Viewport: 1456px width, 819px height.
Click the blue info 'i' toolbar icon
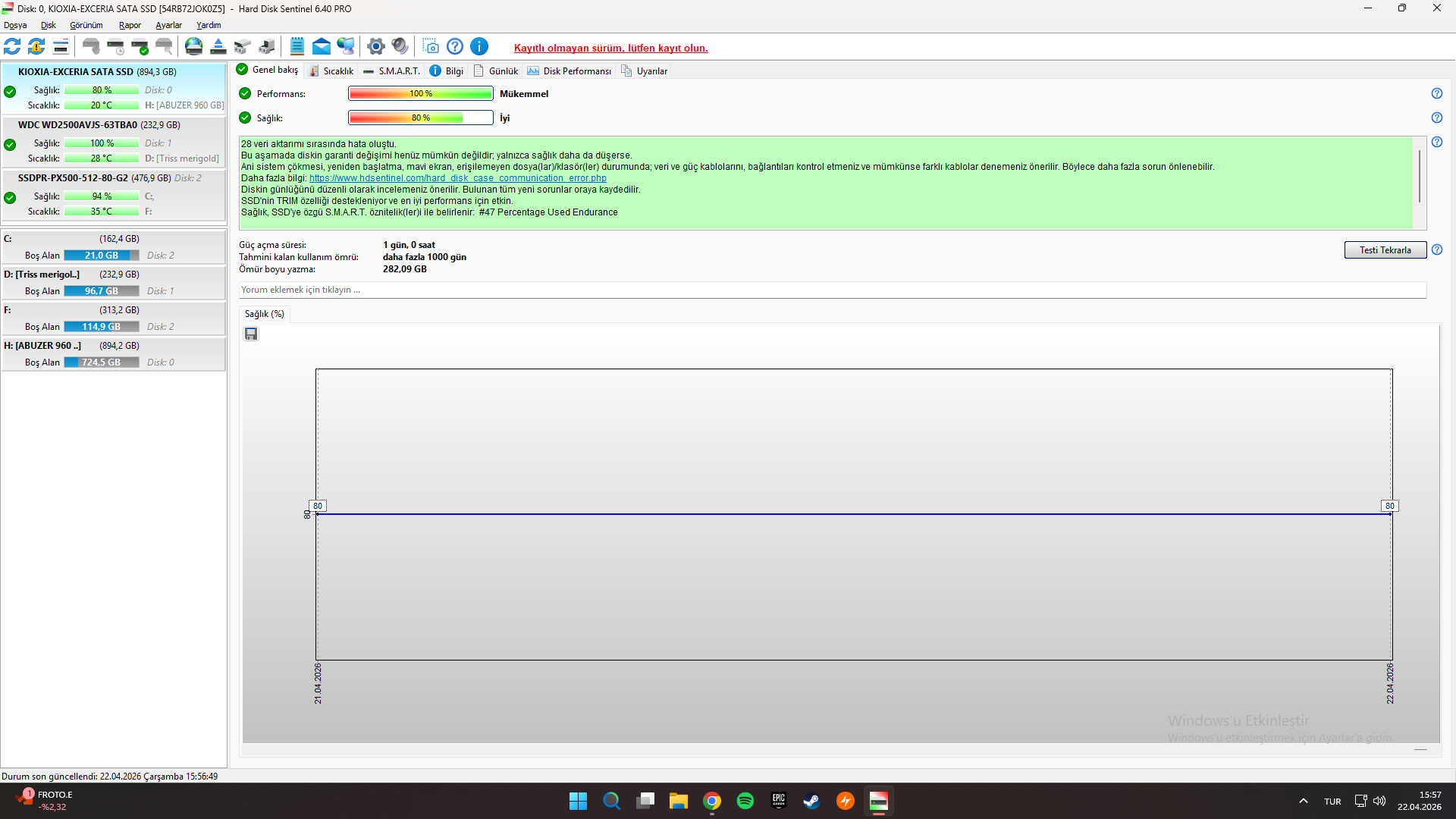(479, 47)
